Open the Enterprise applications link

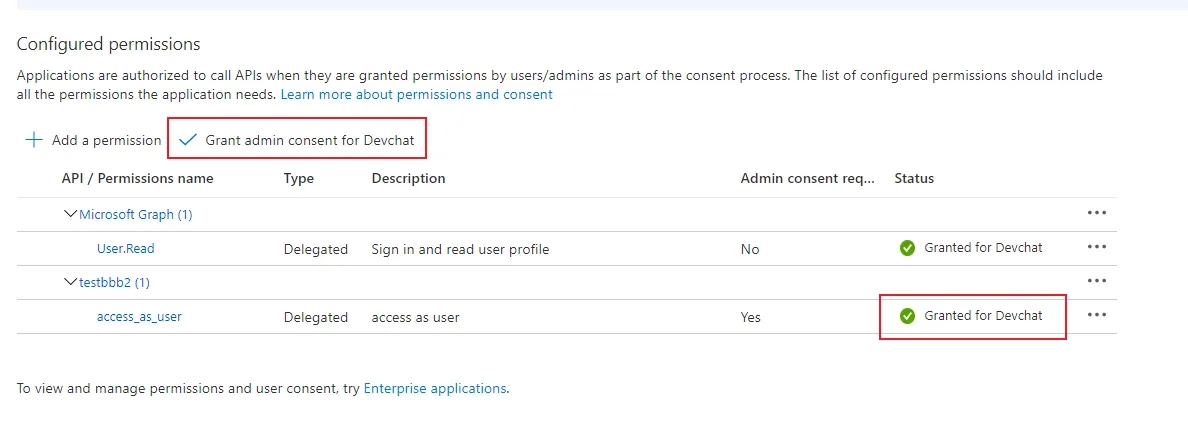[434, 388]
